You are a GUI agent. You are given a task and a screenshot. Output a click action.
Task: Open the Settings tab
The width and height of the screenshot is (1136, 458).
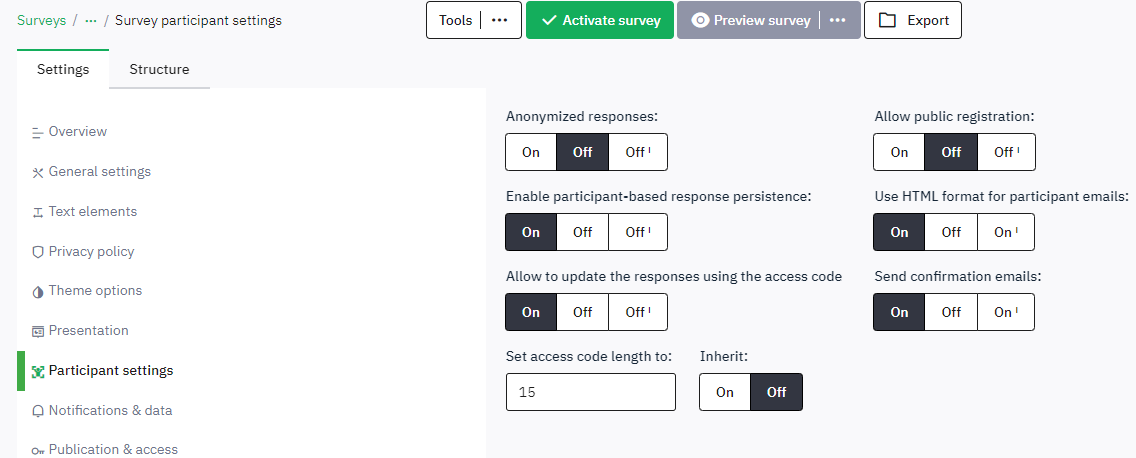pyautogui.click(x=63, y=69)
